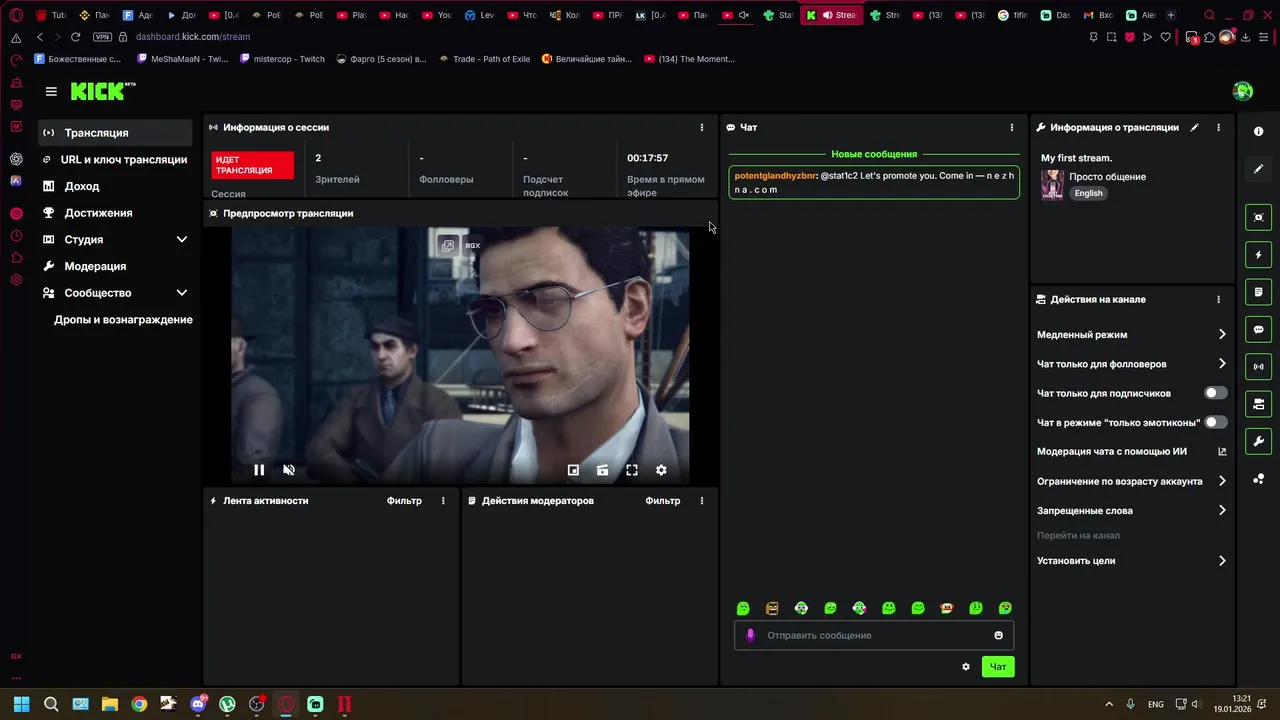The image size is (1280, 720).
Task: Expand Ограничение по возрасту аккаунта
Action: (x=1222, y=481)
